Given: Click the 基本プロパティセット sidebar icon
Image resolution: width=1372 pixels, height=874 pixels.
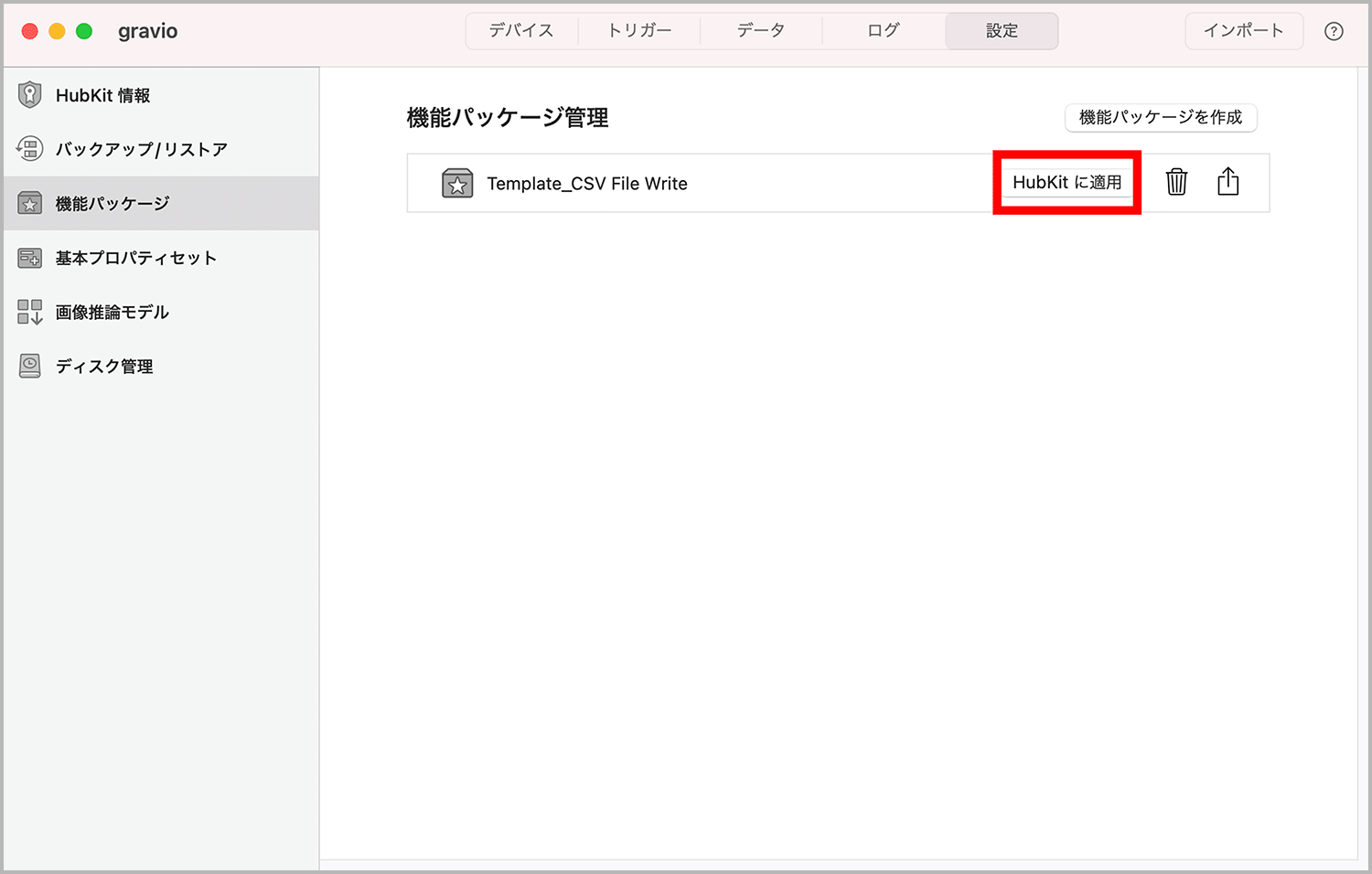Looking at the screenshot, I should pyautogui.click(x=30, y=258).
